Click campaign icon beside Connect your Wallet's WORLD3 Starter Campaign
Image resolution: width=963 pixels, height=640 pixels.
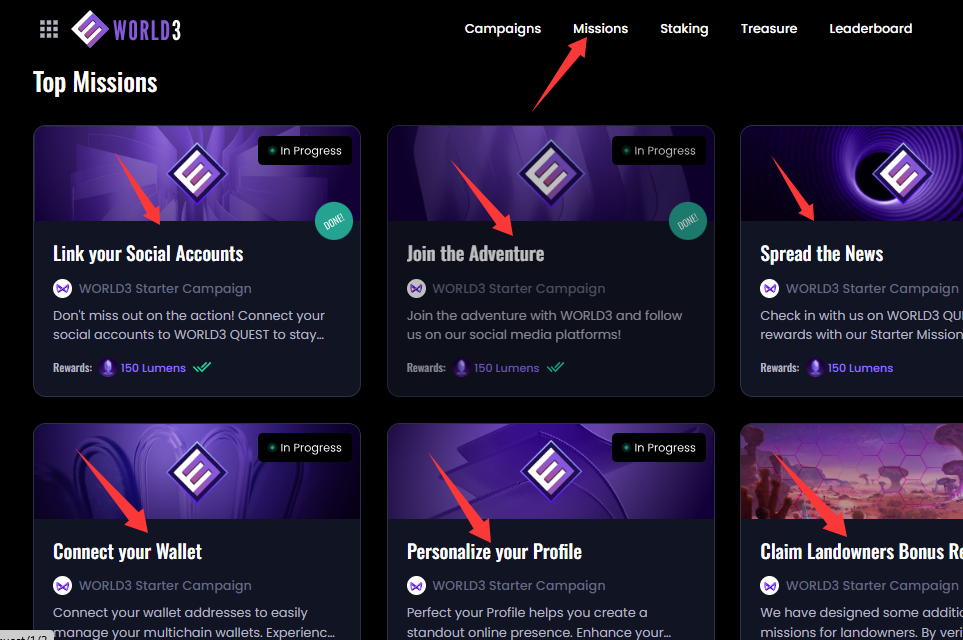click(63, 585)
